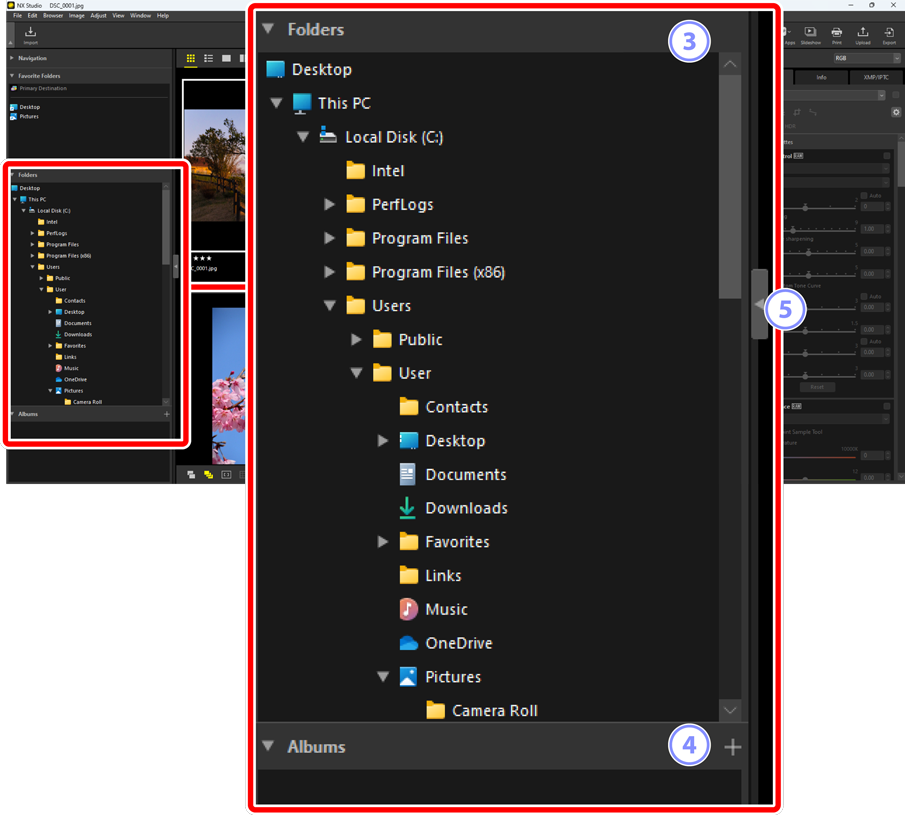Collapse the Users folder in enlarged tree
The width and height of the screenshot is (905, 815).
(x=329, y=306)
